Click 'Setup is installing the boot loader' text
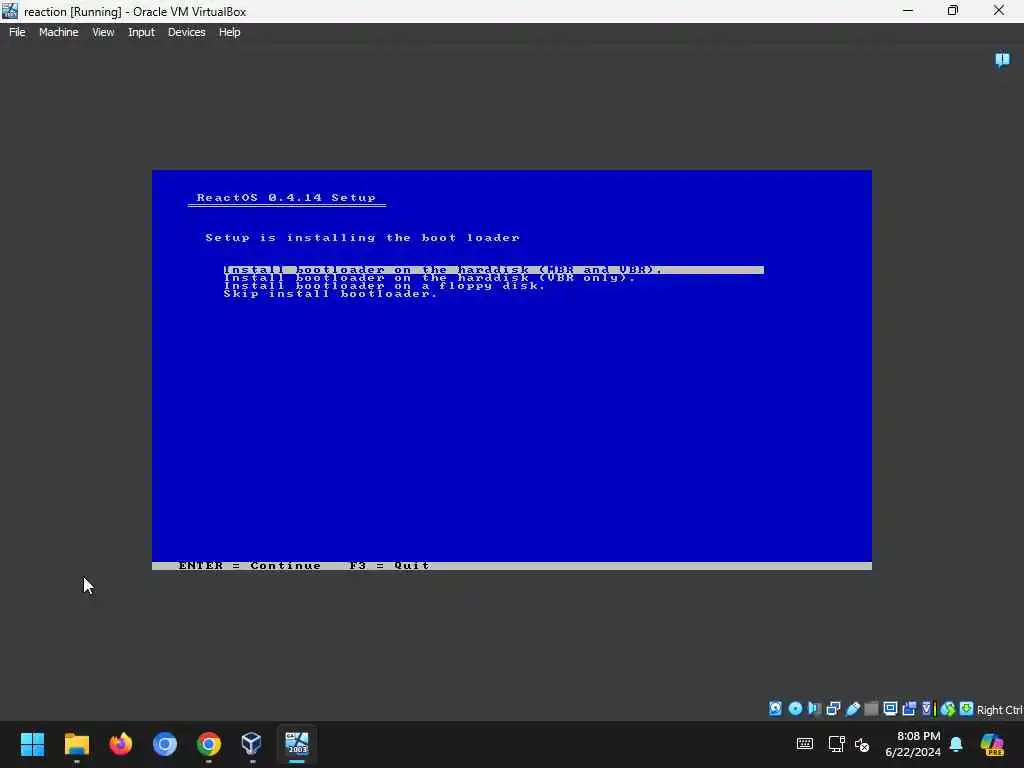1024x768 pixels. (x=362, y=238)
